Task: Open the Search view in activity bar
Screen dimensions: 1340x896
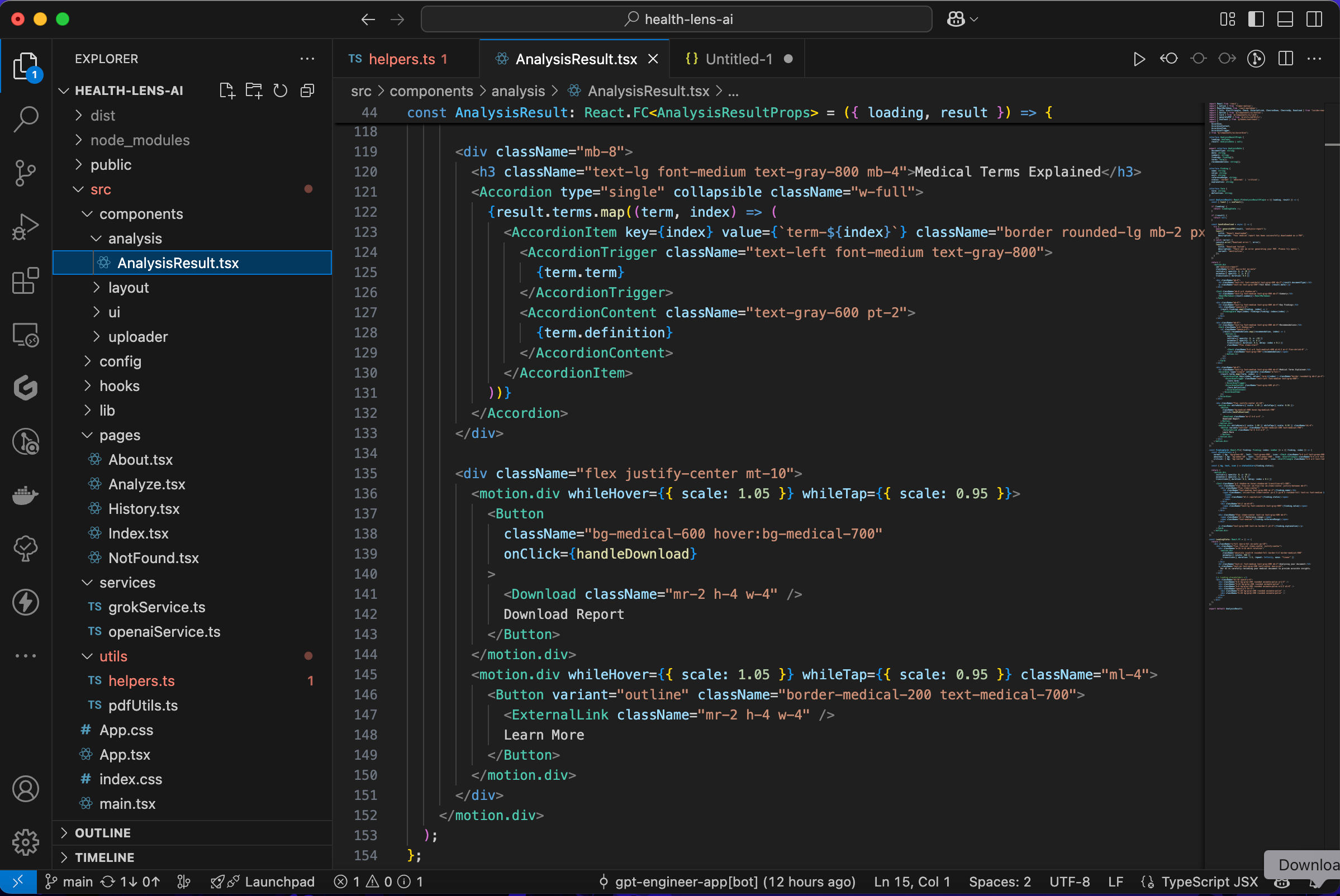Action: (x=25, y=120)
